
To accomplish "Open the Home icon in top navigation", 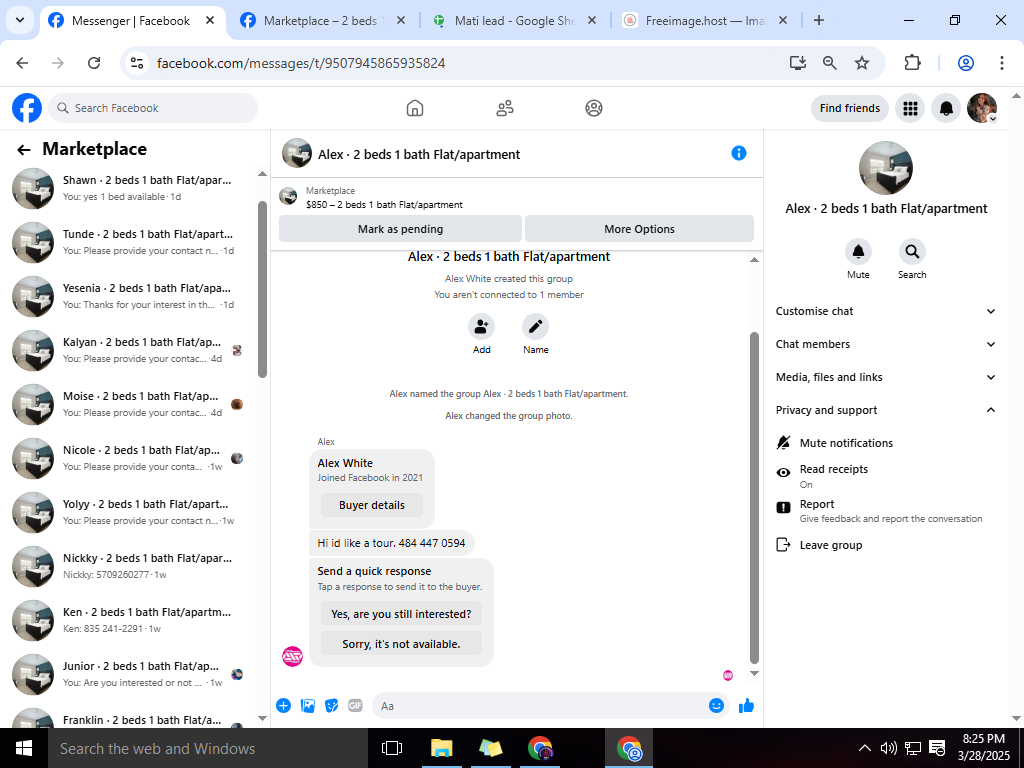I will coord(415,108).
